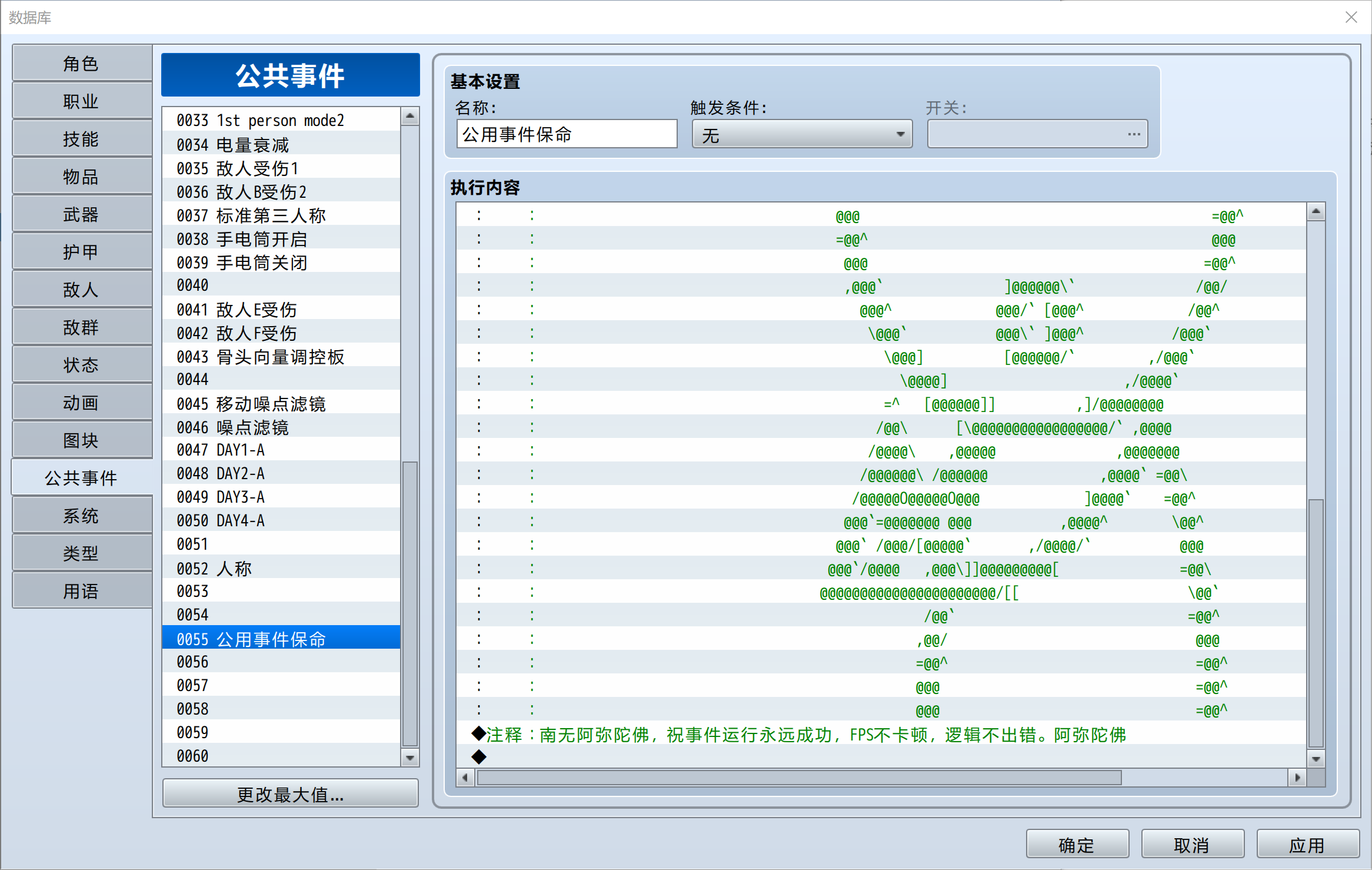Screen dimensions: 1372x870
Task: Select the empty last command line diamond
Action: coord(881,756)
